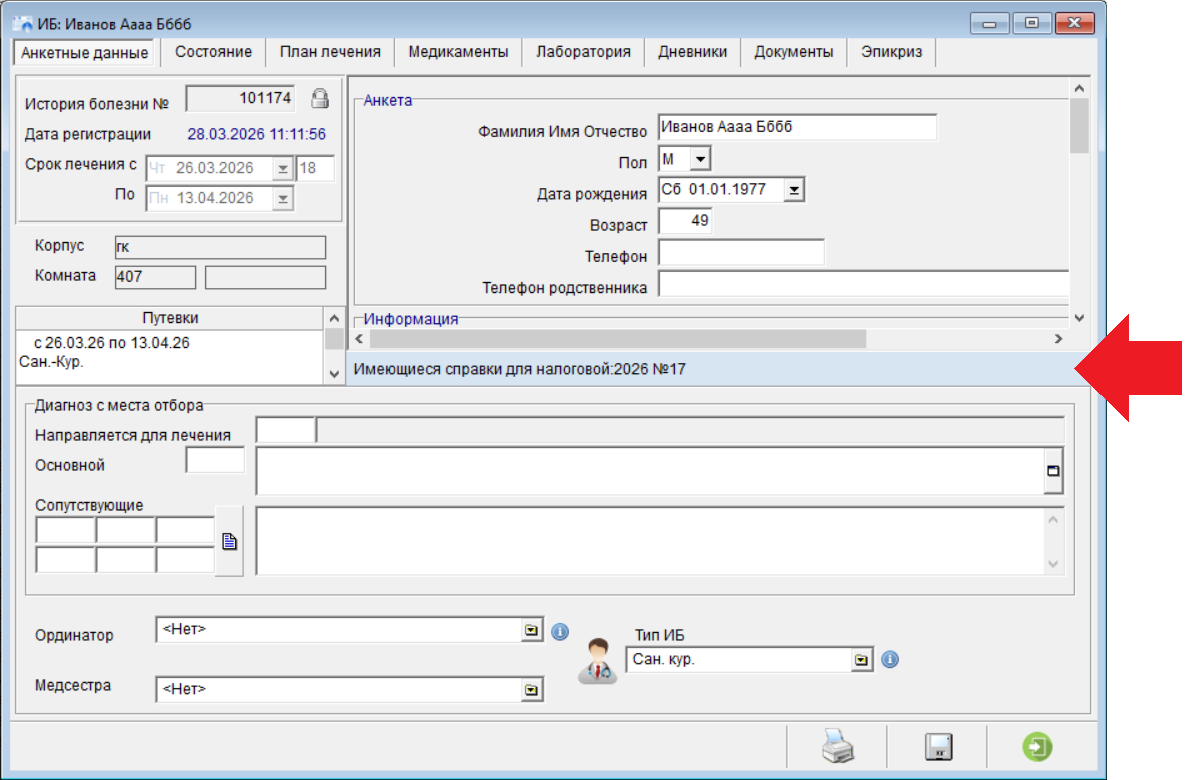
Task: Expand the Медсестра selection list
Action: click(x=531, y=689)
